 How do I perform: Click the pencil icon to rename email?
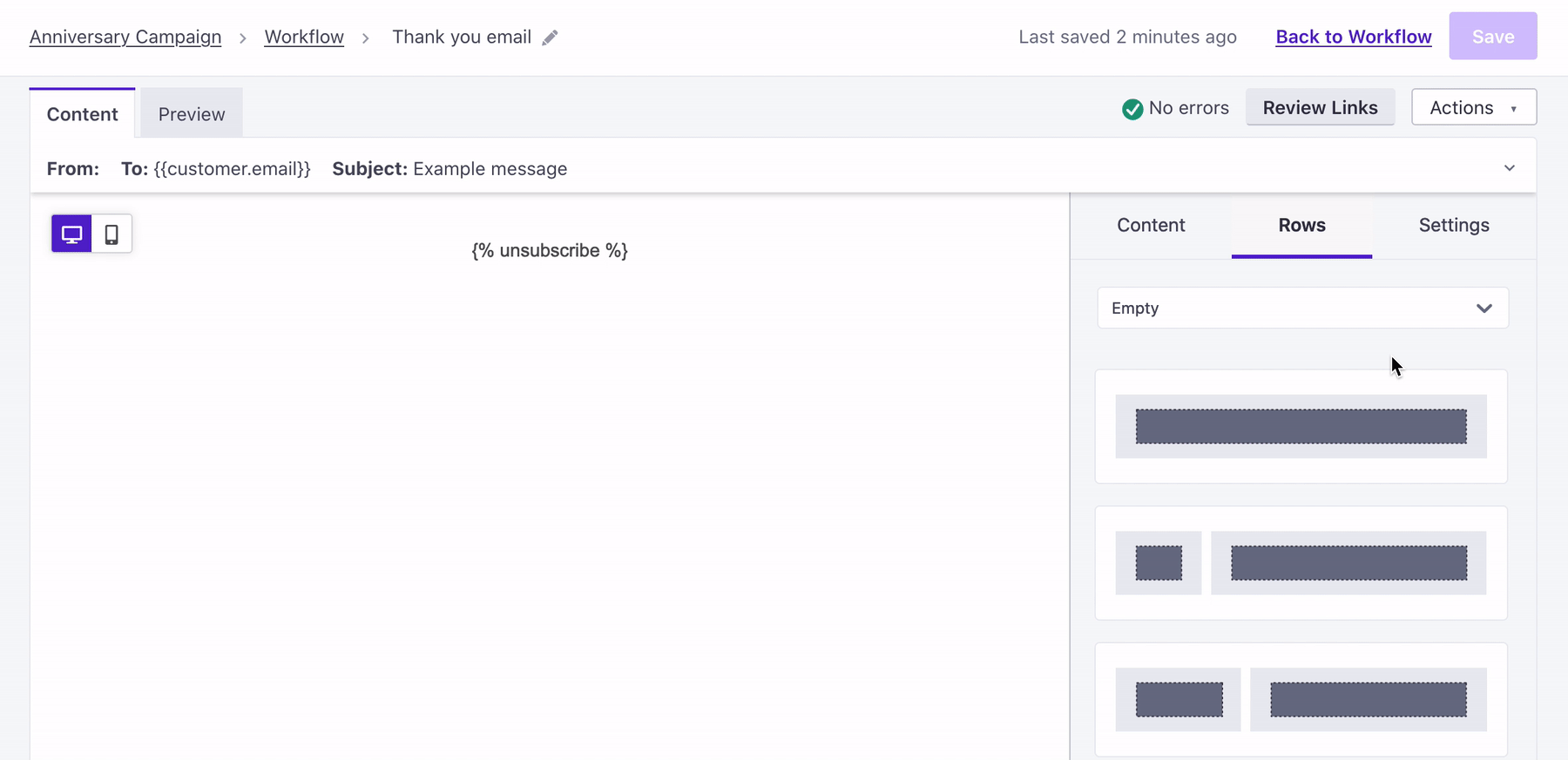550,37
